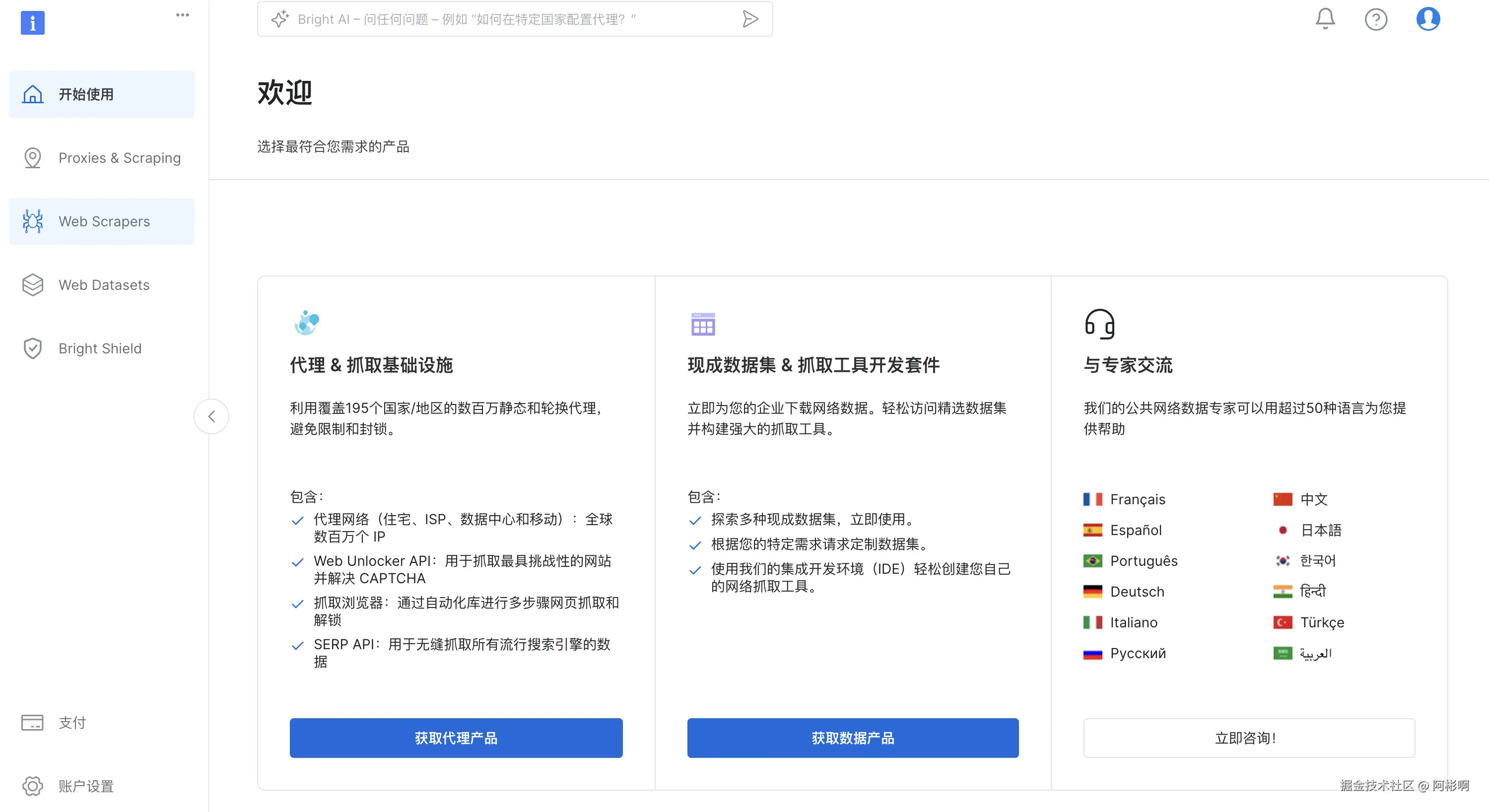Viewport: 1489px width, 812px height.
Task: Open Bright Shield via its shield icon
Action: (32, 348)
